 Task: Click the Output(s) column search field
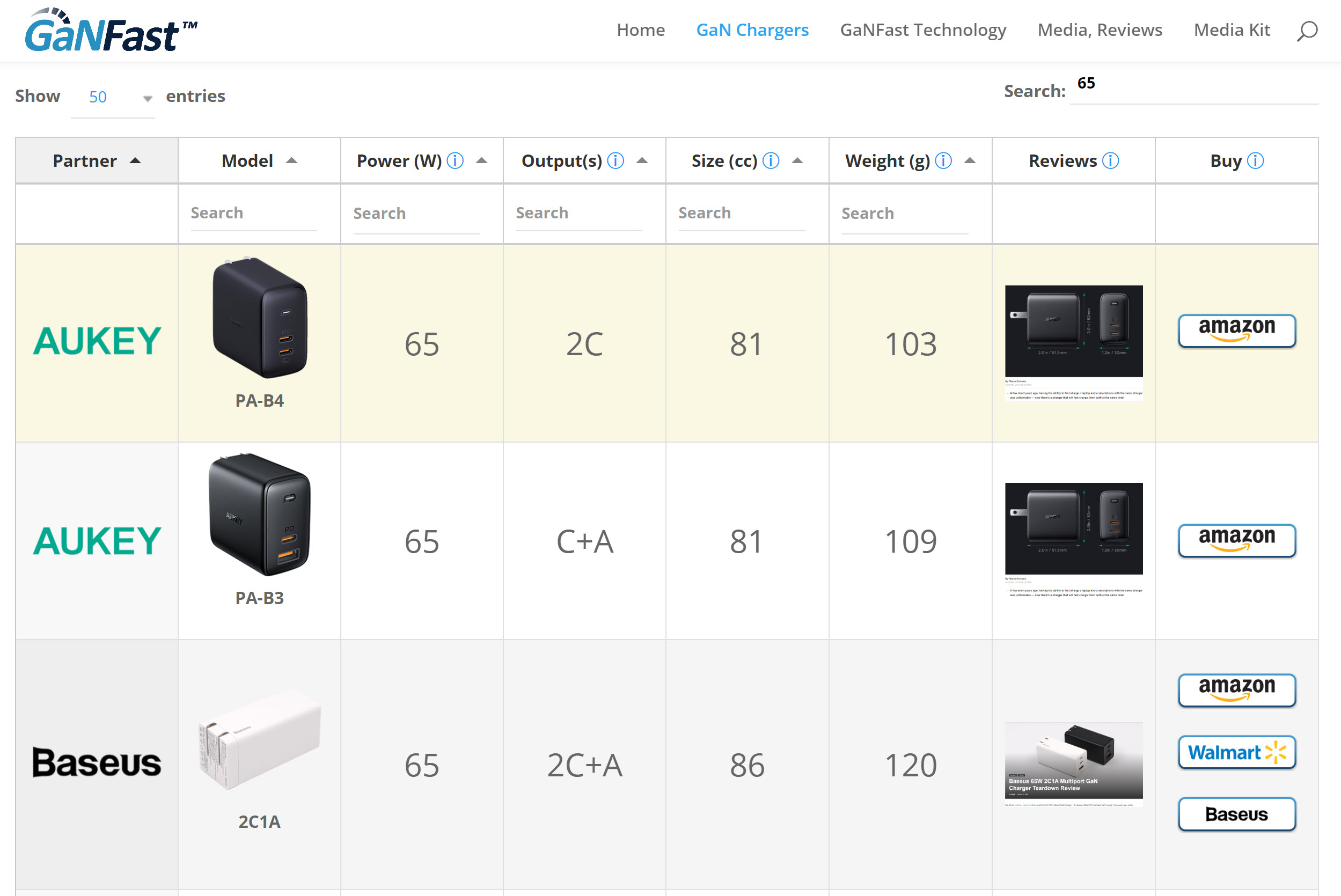(579, 213)
